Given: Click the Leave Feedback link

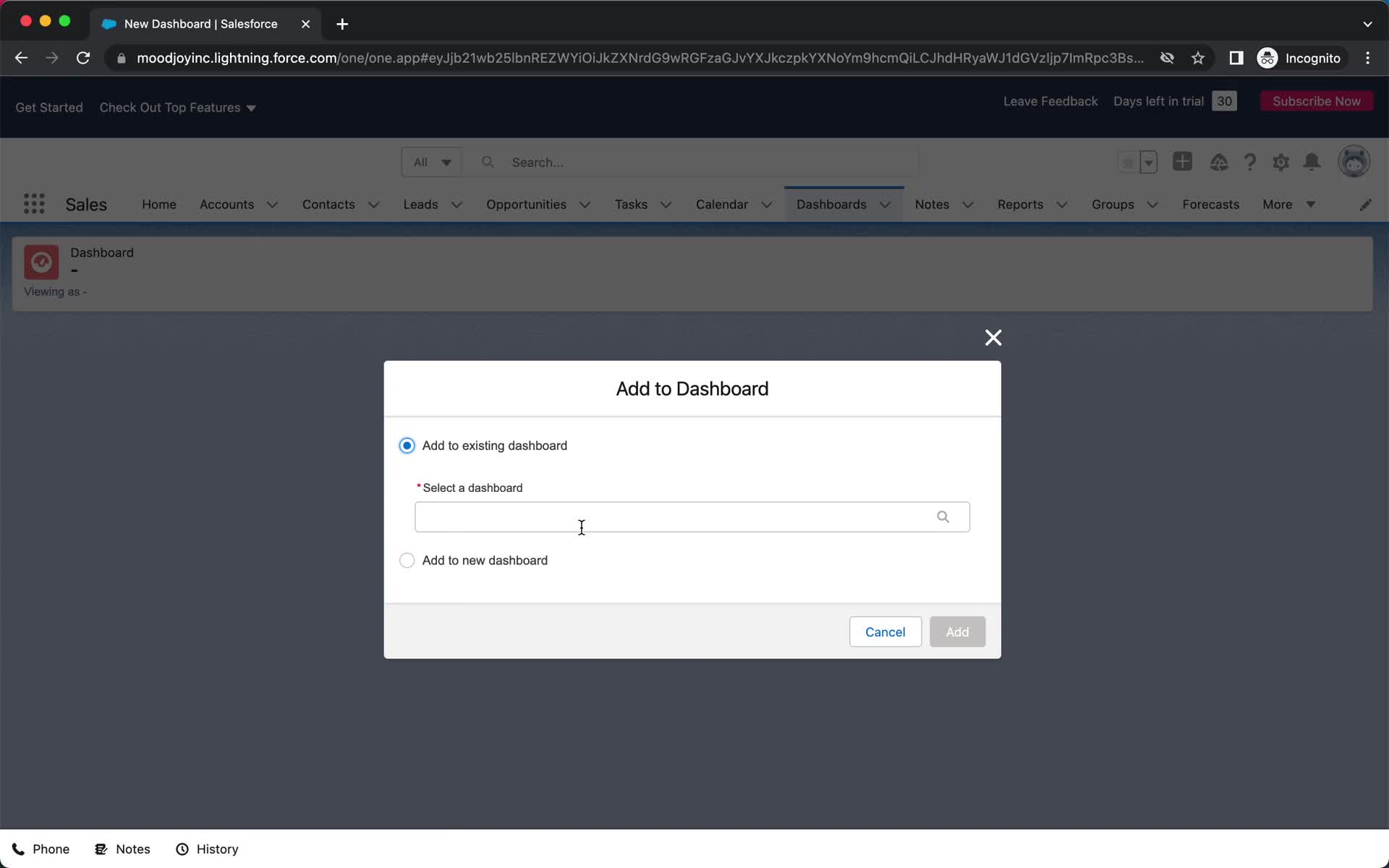Looking at the screenshot, I should [x=1050, y=101].
